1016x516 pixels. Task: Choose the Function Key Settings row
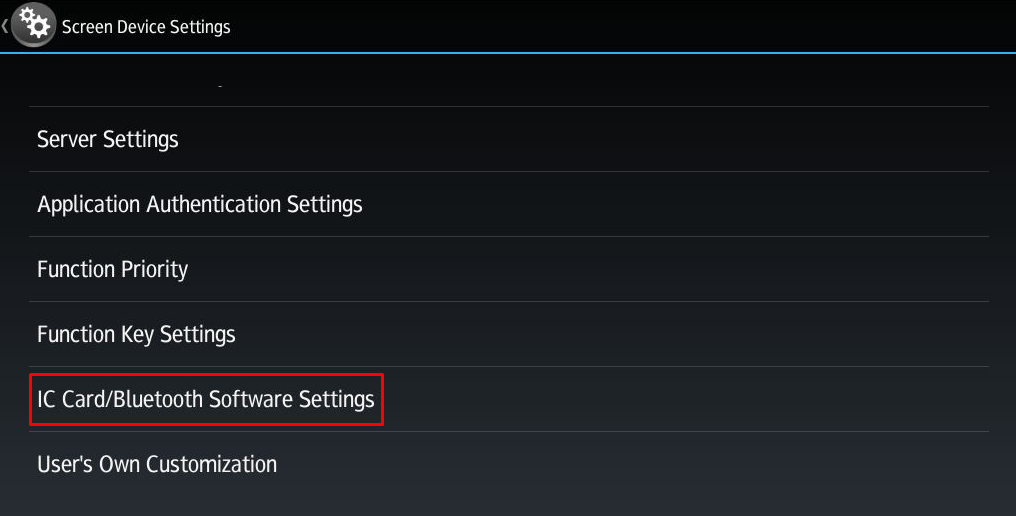(x=508, y=334)
